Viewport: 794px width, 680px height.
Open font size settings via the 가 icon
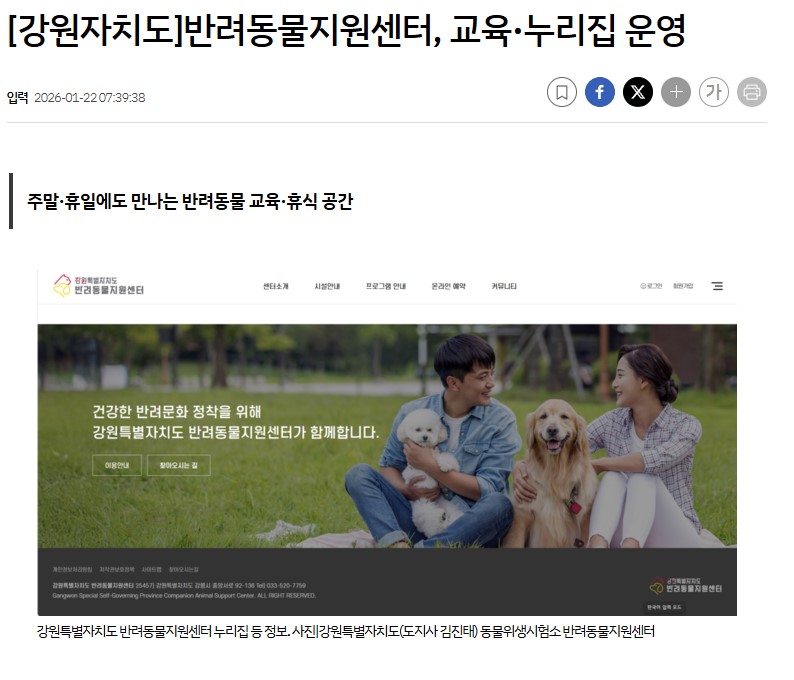[x=713, y=92]
